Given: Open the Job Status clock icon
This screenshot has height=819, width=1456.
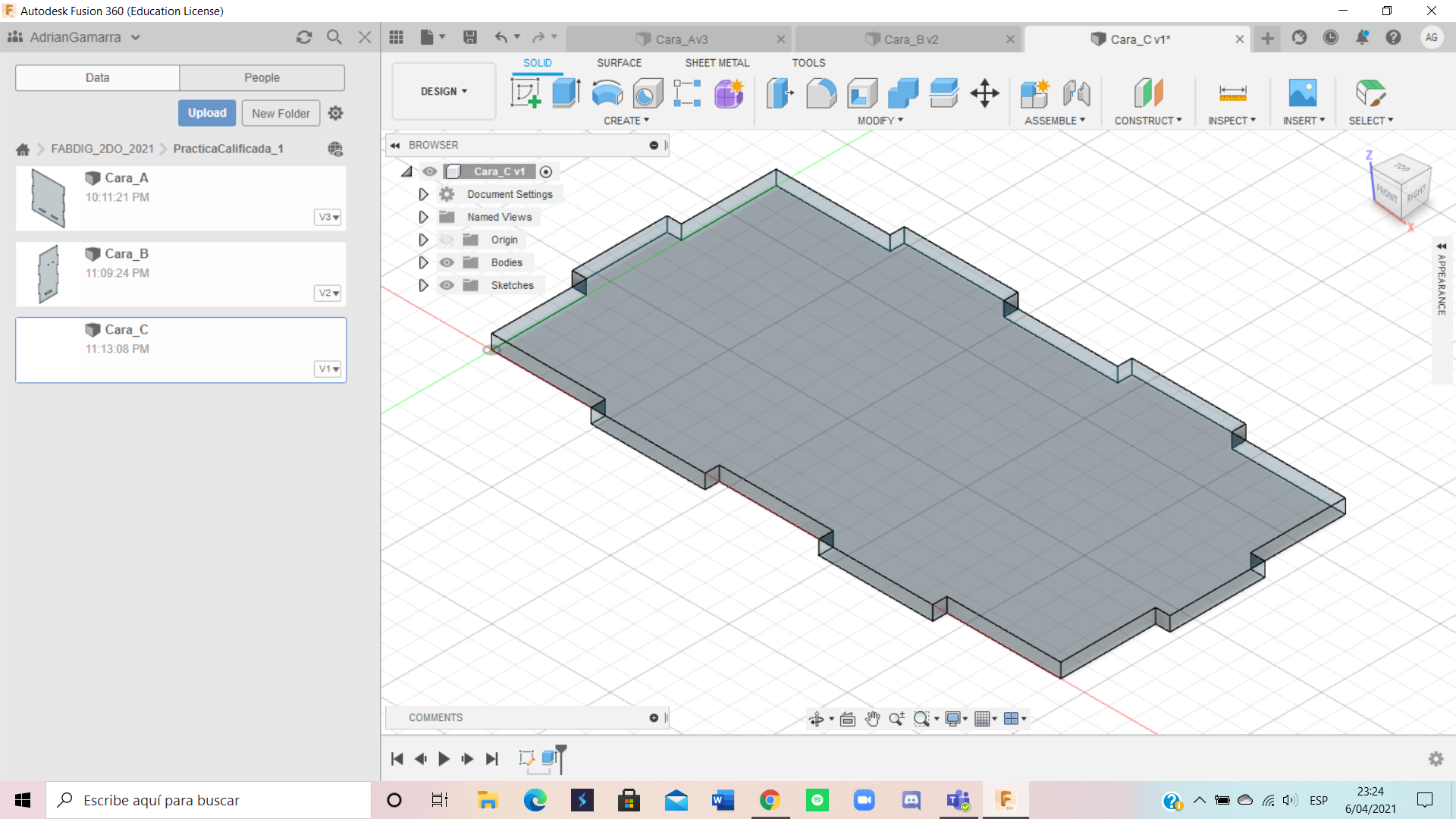Looking at the screenshot, I should (1331, 37).
